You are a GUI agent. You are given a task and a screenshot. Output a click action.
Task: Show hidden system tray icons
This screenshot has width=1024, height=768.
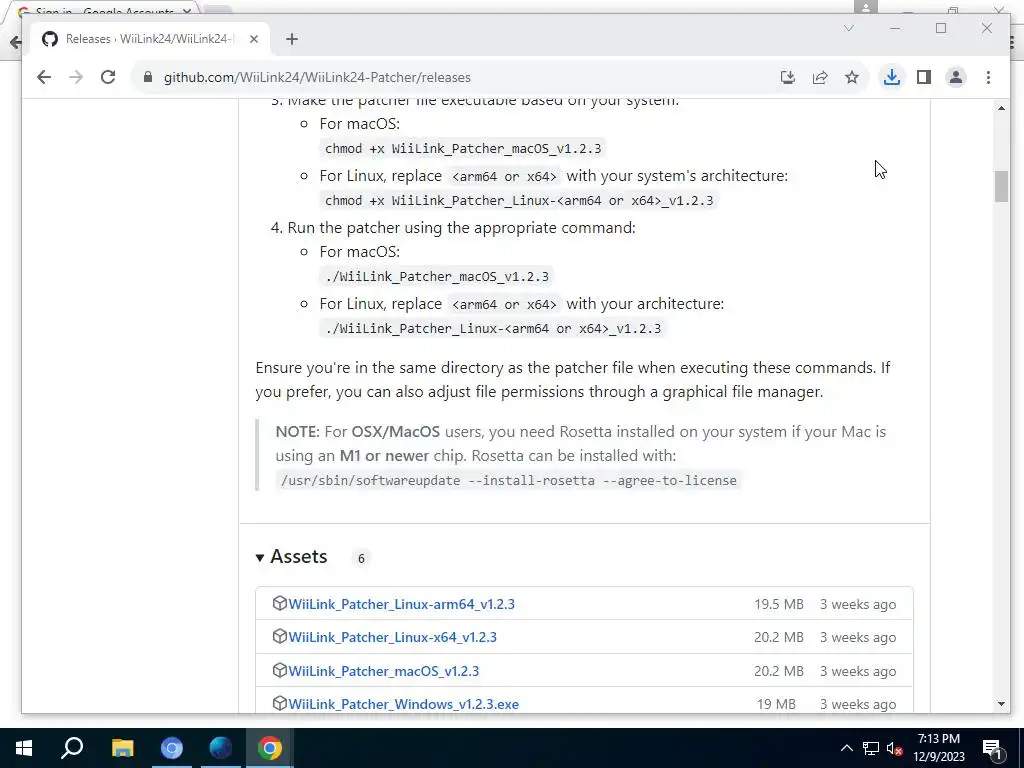[x=846, y=748]
